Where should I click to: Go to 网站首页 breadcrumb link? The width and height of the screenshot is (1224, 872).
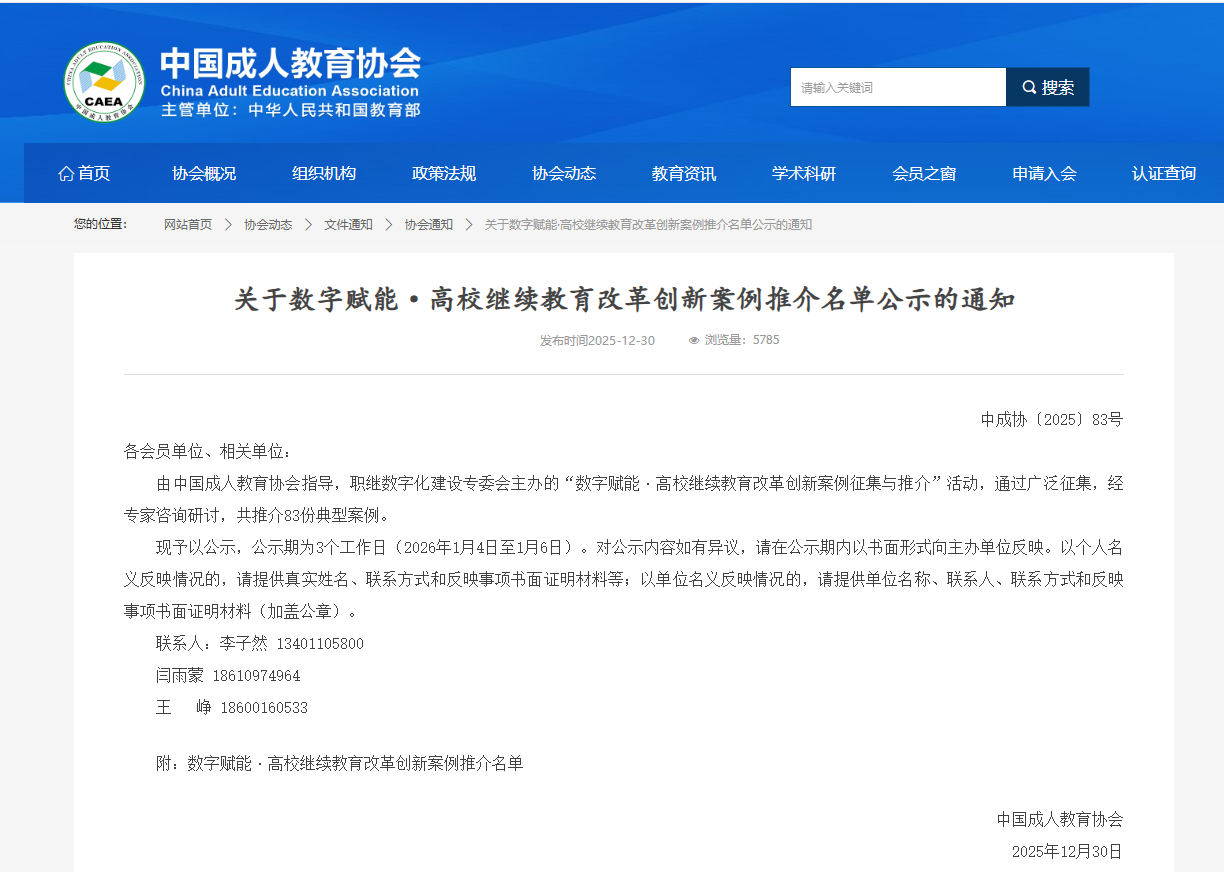coord(188,225)
